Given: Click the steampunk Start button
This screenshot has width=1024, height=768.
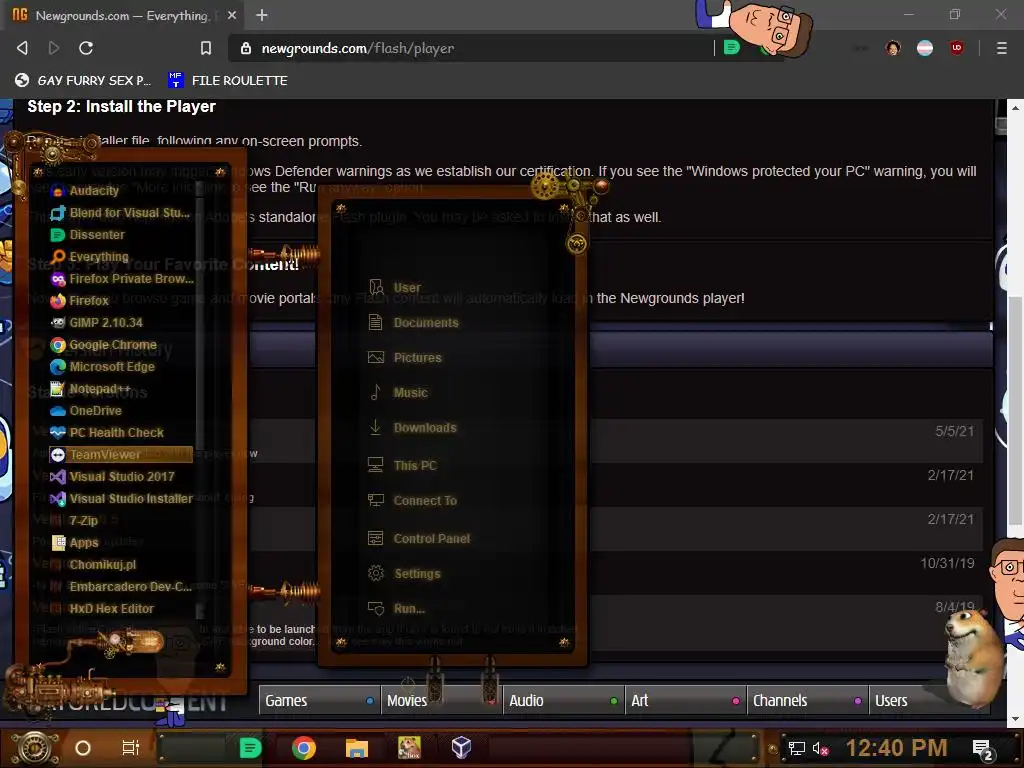Looking at the screenshot, I should pos(35,748).
